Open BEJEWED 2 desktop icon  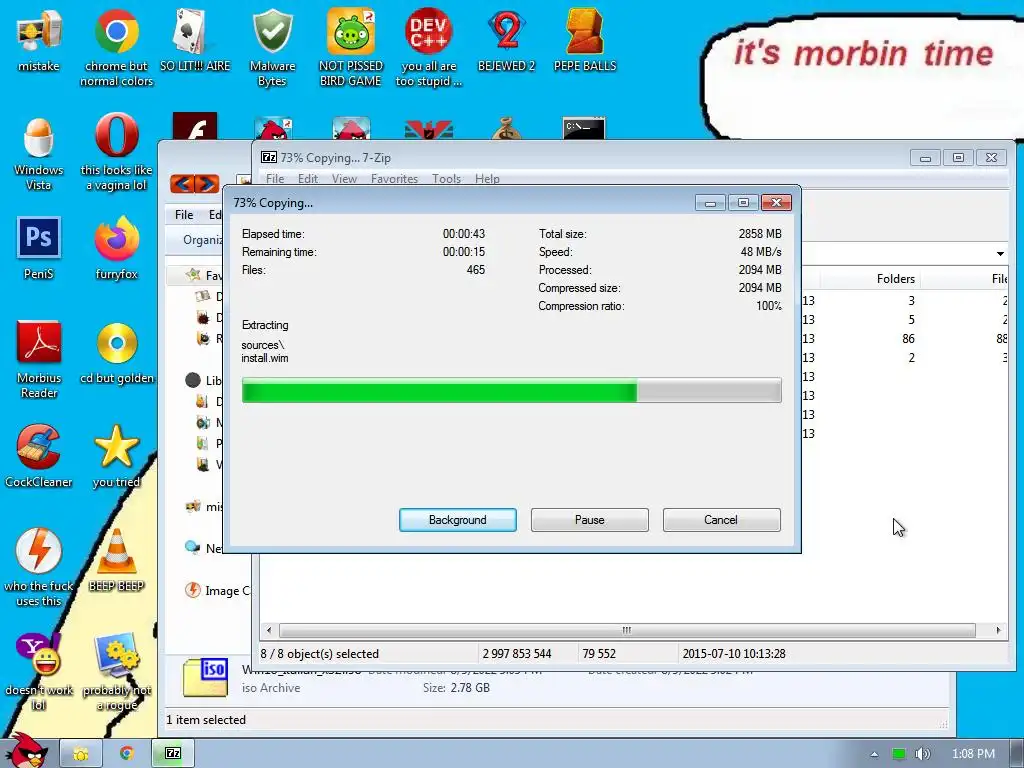506,40
